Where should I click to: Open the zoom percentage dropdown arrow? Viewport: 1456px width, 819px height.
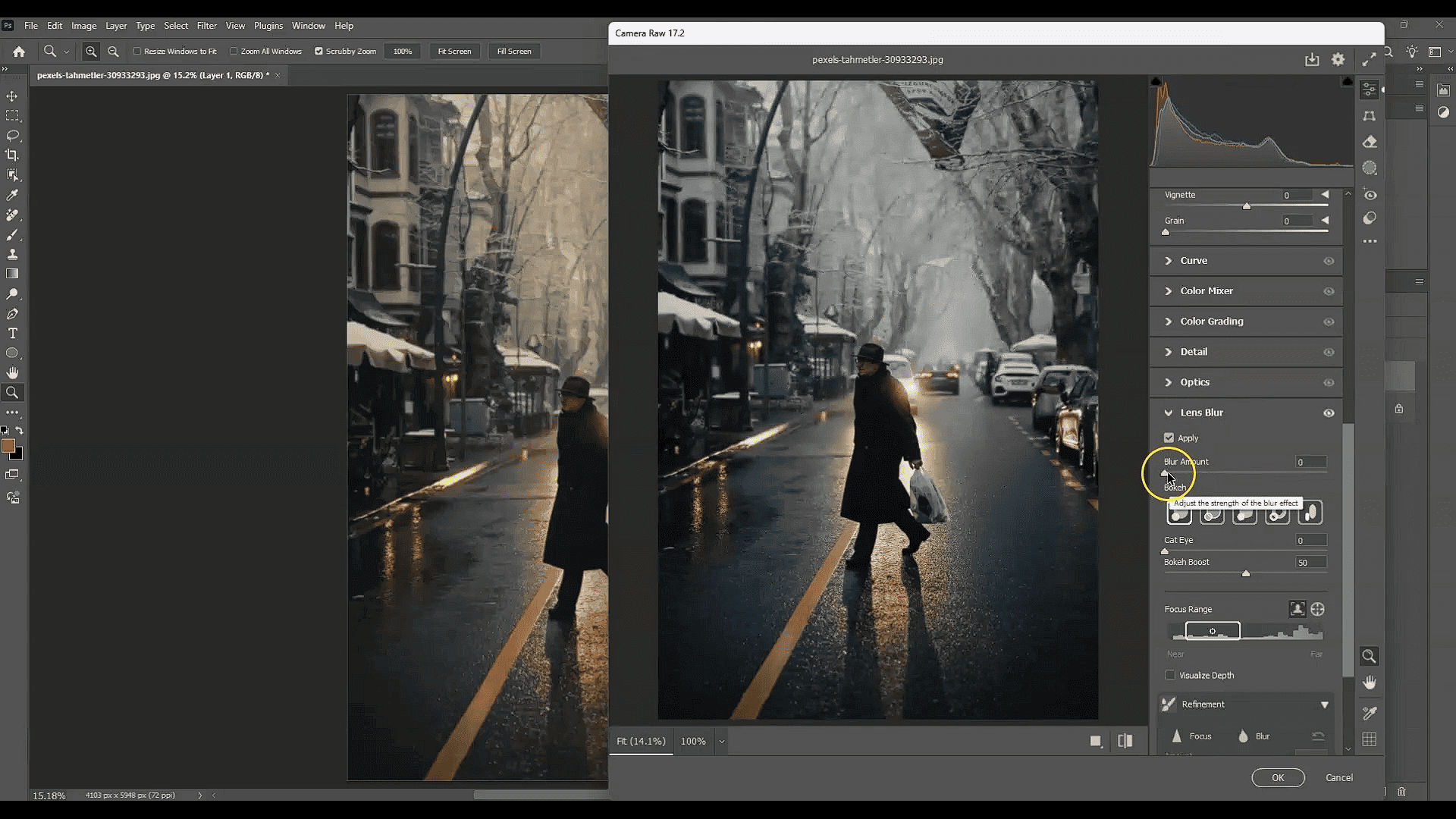tap(721, 742)
